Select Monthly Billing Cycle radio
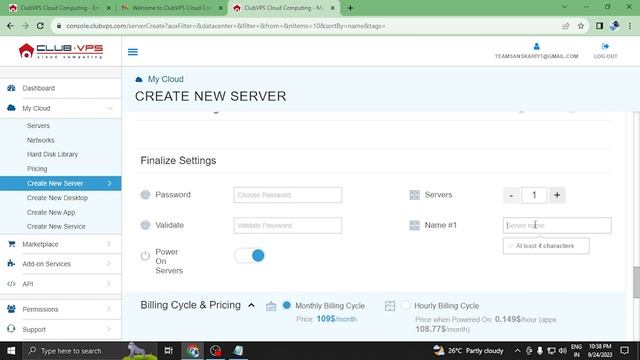 click(287, 305)
